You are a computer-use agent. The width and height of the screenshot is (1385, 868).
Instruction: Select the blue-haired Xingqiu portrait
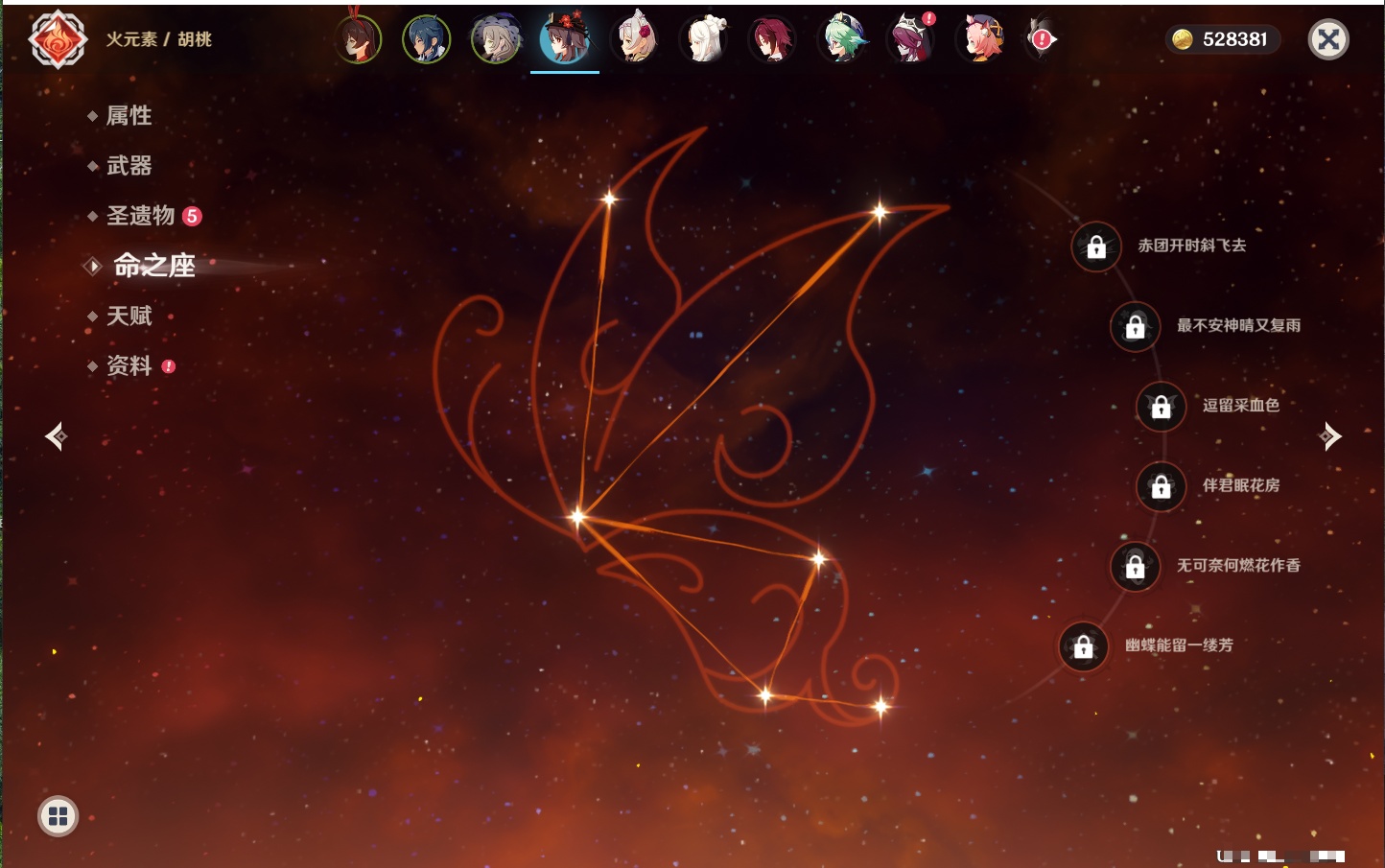tap(427, 40)
